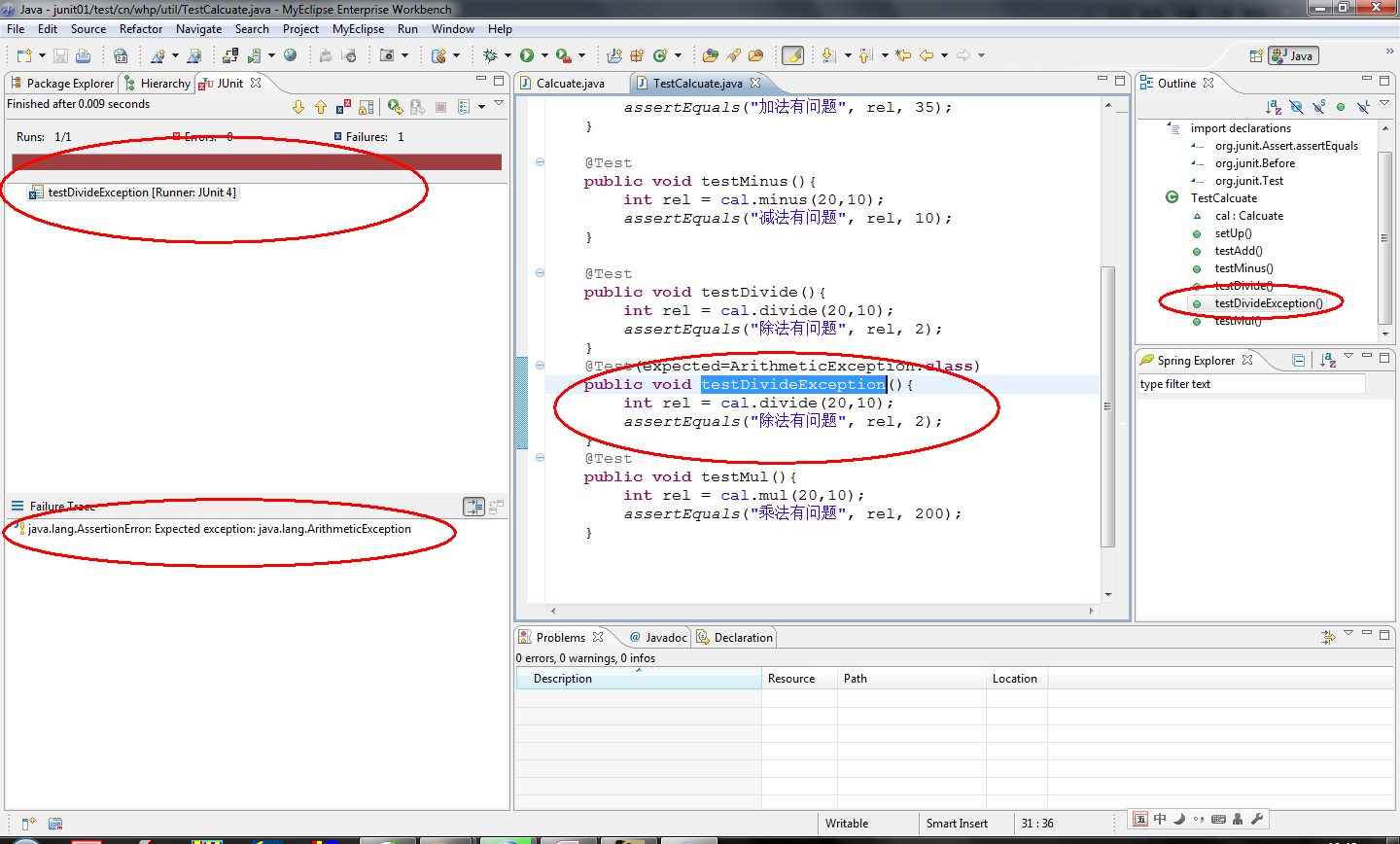Switch to the Declaration tab
The height and width of the screenshot is (844, 1400).
pyautogui.click(x=734, y=638)
